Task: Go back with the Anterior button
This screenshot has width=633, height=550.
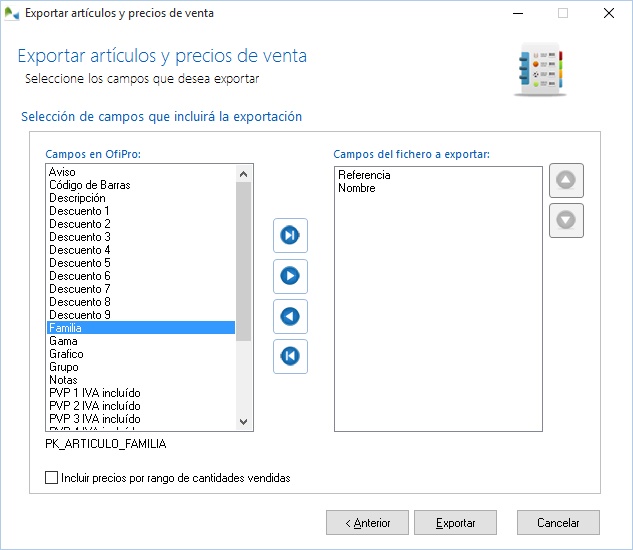Action: pos(367,523)
